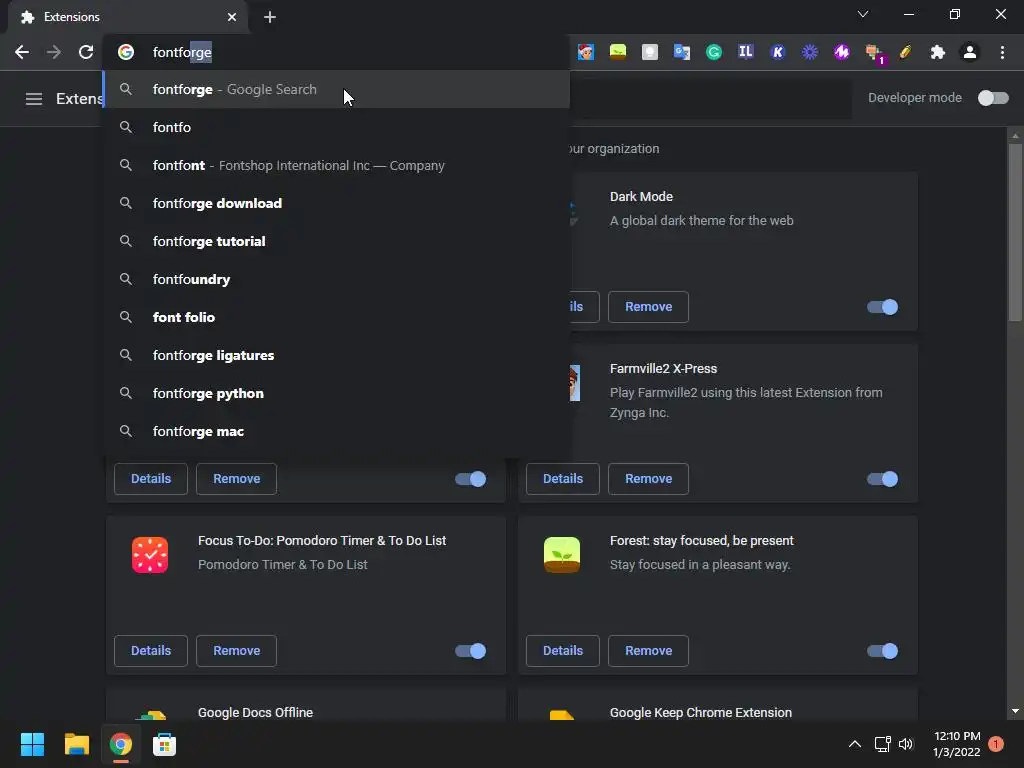The height and width of the screenshot is (768, 1024).
Task: Choose 'fontfont' Fontshop International suggestion
Action: 337,165
